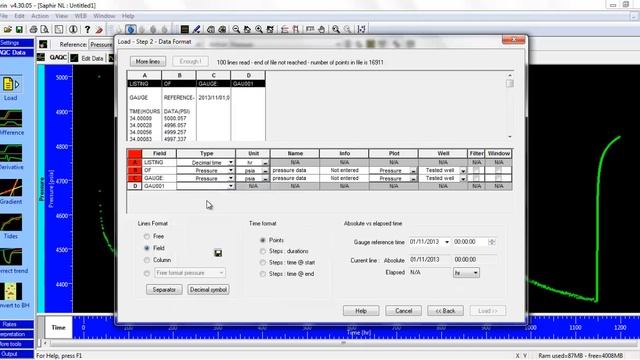640x360 pixels.
Task: Open Gauge reference time date dropdown
Action: (x=447, y=242)
